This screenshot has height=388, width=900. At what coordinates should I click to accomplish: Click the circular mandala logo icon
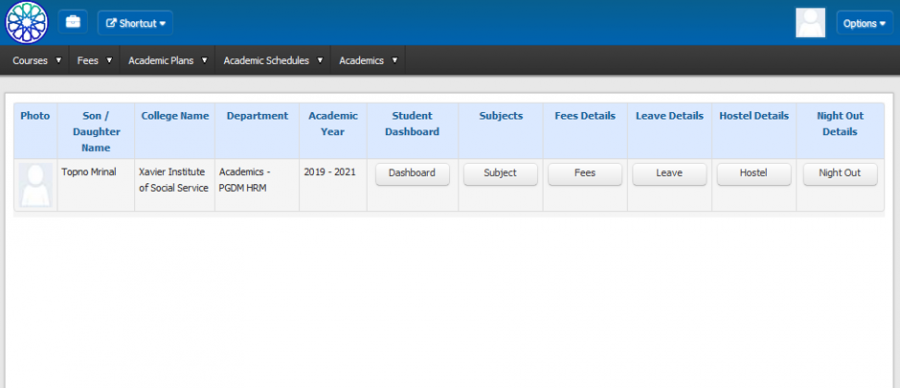pyautogui.click(x=26, y=22)
